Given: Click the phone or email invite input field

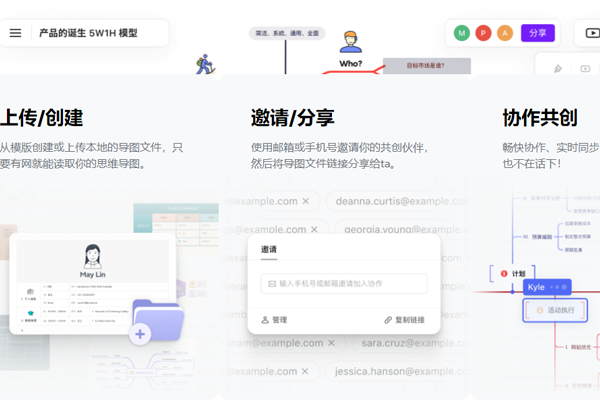Looking at the screenshot, I should pos(343,284).
